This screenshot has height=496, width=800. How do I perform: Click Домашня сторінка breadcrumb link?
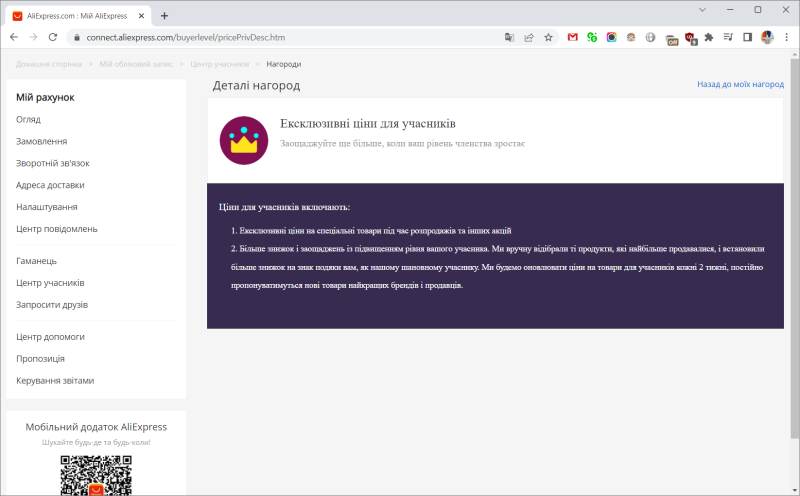49,64
